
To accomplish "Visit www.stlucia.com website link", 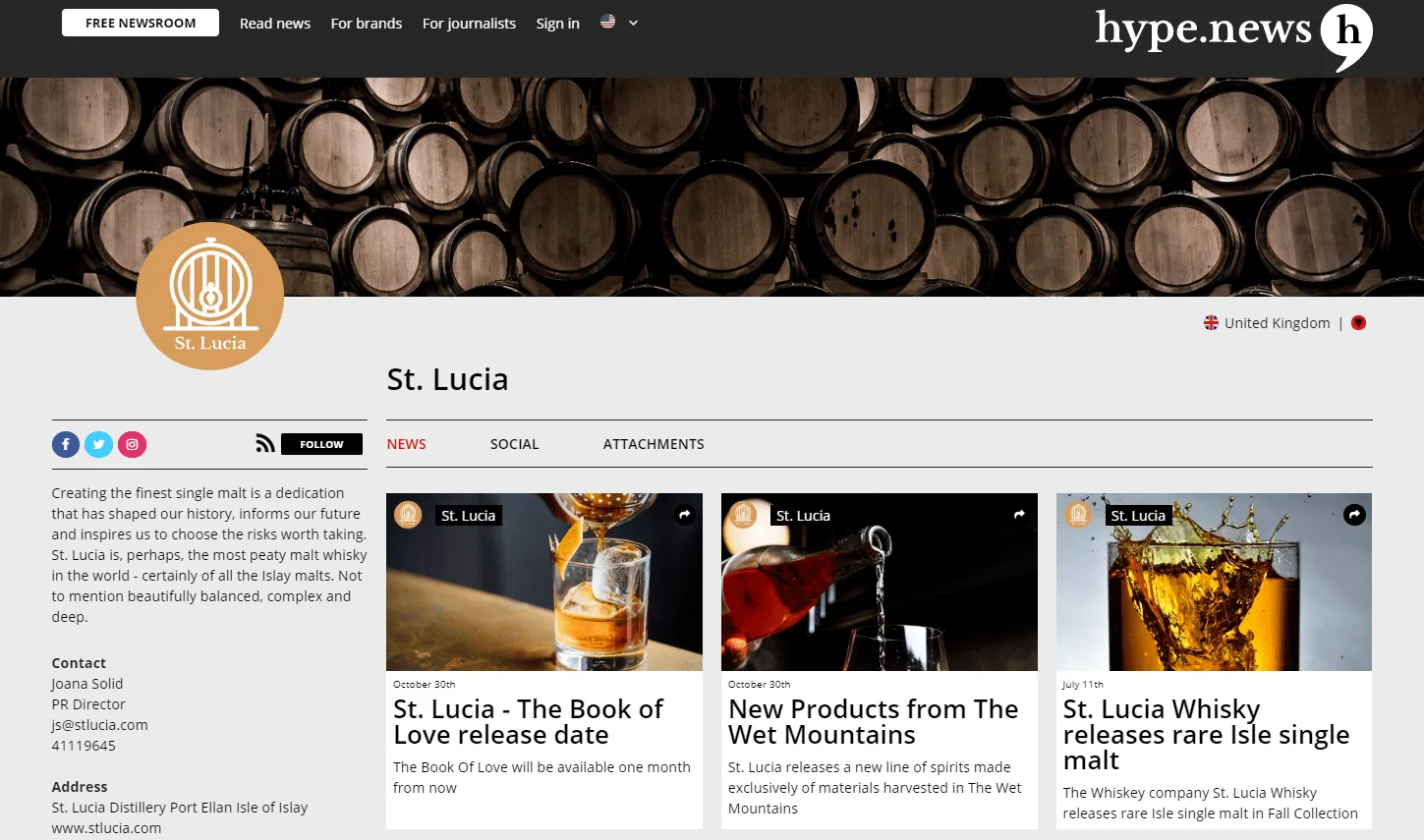I will pos(106,828).
